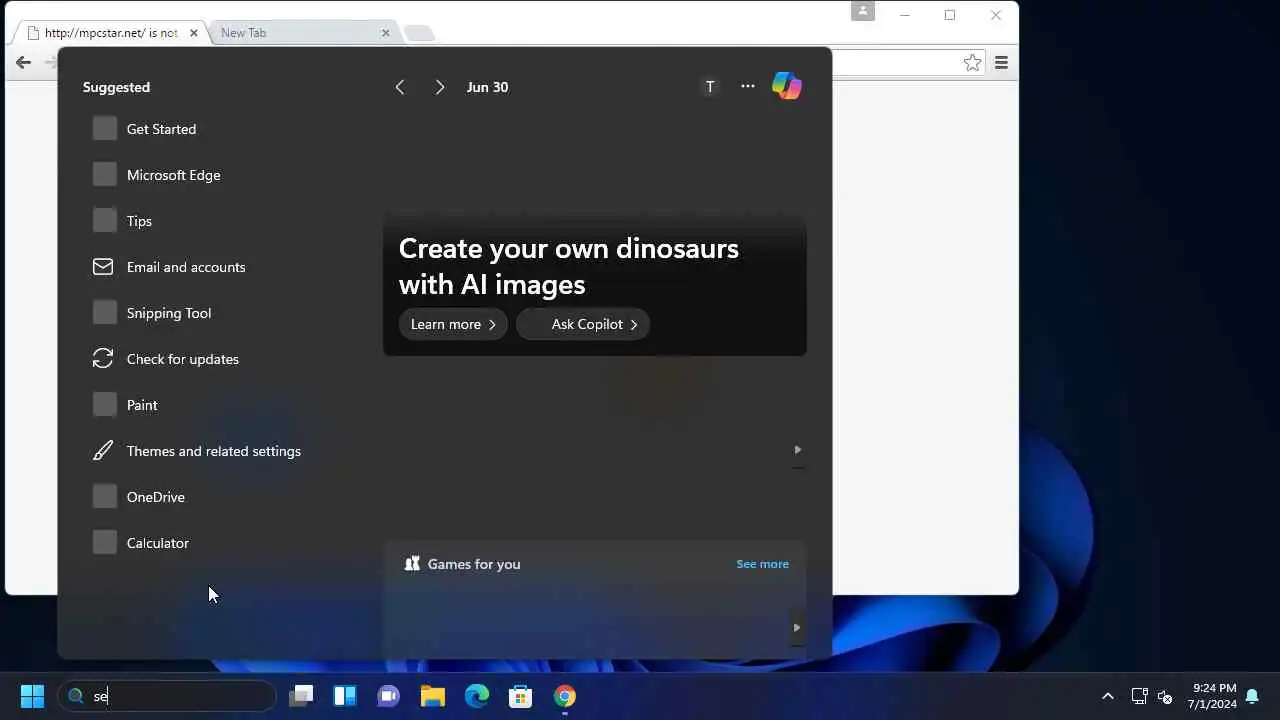Click the volume icon in system tray
Screen dimensions: 1280x720
pyautogui.click(x=1165, y=696)
